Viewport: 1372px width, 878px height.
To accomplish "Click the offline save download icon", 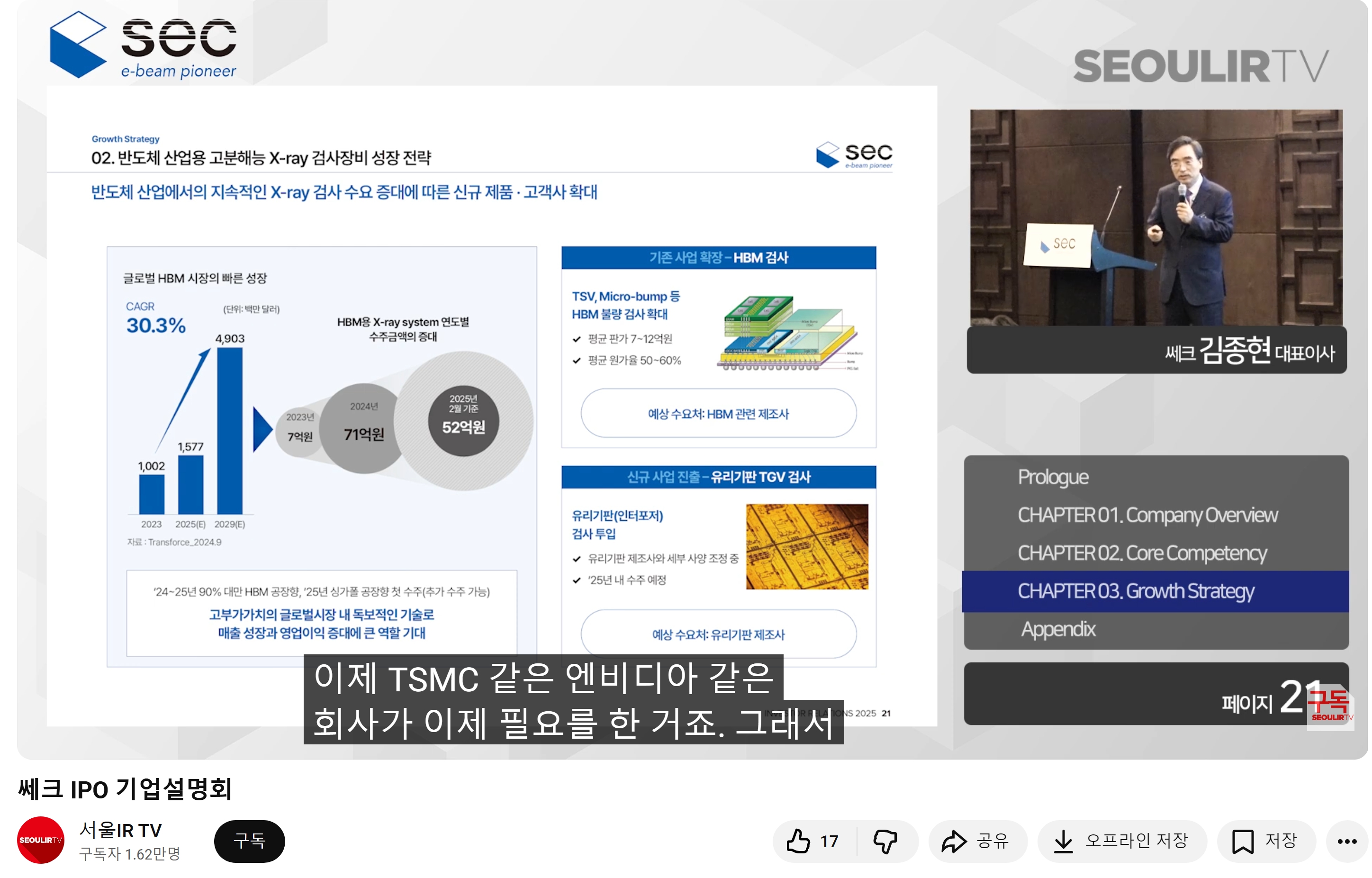I will click(x=1063, y=841).
